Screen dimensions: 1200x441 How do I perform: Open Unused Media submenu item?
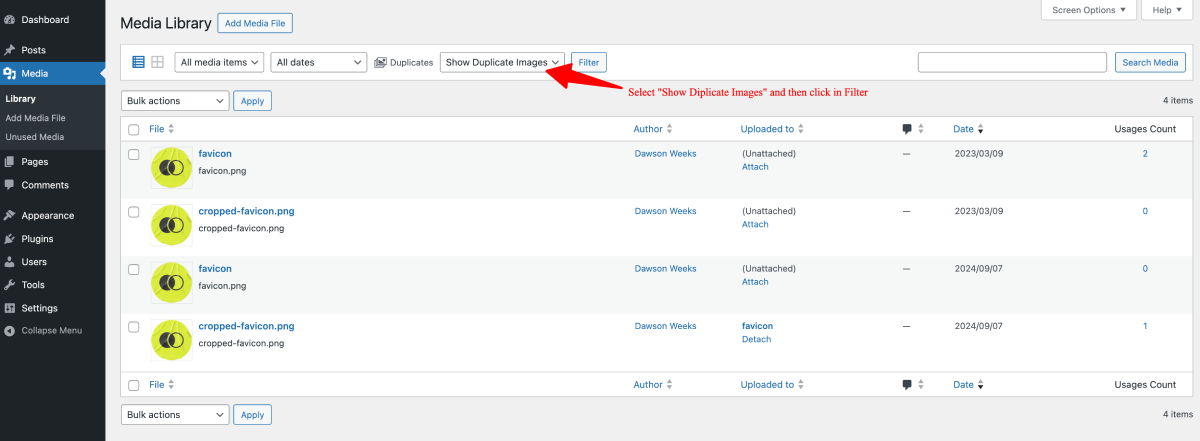[34, 137]
